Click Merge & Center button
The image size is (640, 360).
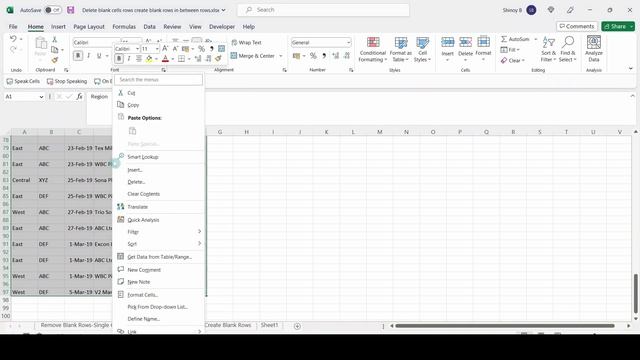coord(253,56)
